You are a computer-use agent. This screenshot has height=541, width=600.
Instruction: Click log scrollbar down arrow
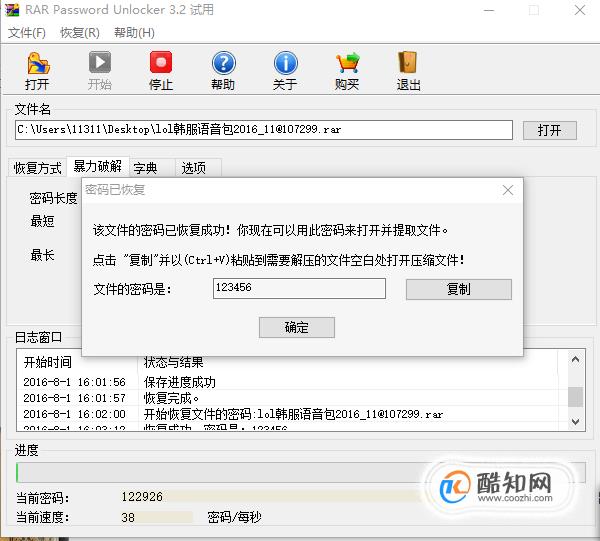tap(575, 422)
